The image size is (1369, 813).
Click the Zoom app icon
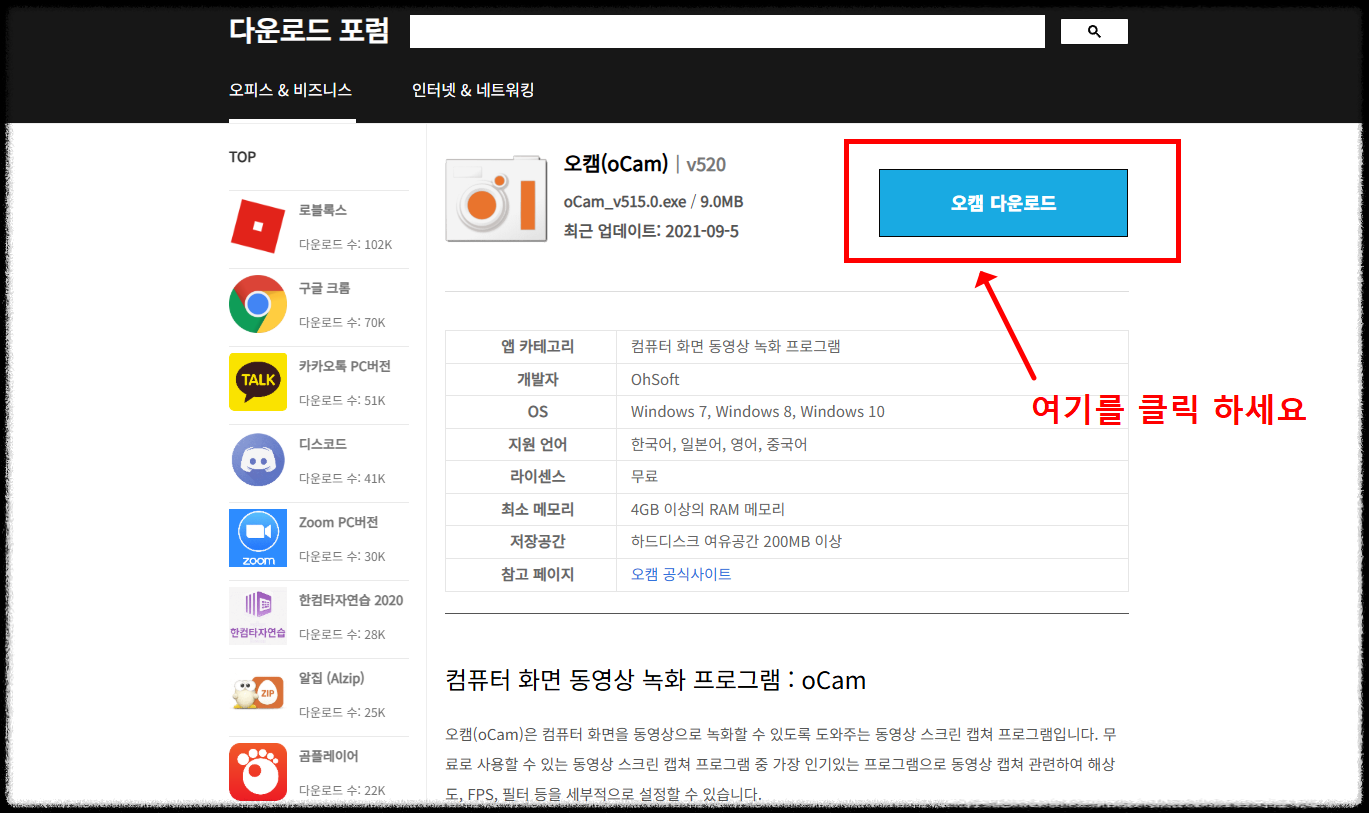[258, 538]
